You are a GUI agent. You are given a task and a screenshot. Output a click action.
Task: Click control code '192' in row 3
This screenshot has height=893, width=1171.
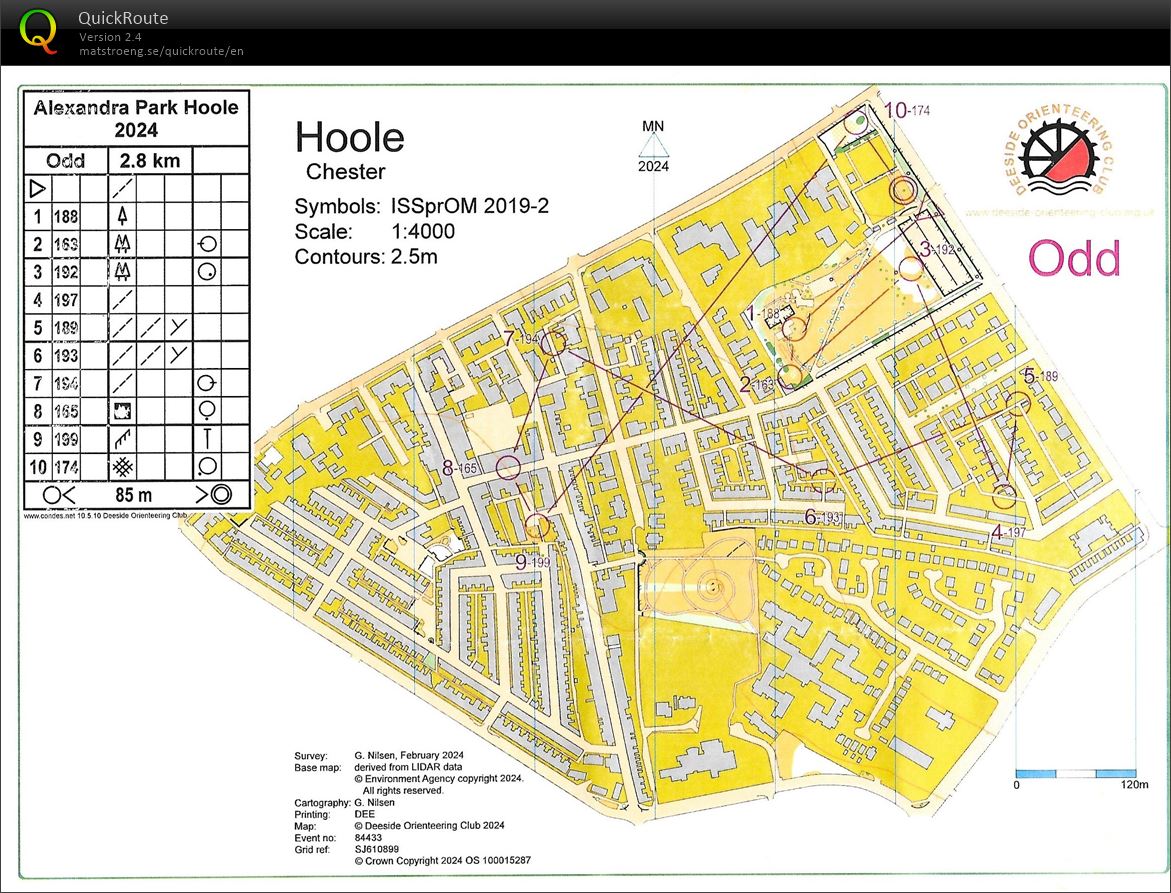click(66, 272)
